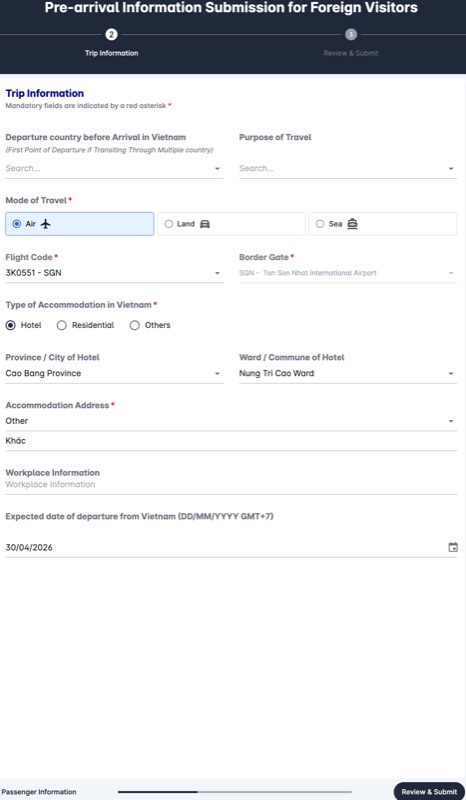
Task: Click the Khác address text field
Action: pyautogui.click(x=231, y=441)
